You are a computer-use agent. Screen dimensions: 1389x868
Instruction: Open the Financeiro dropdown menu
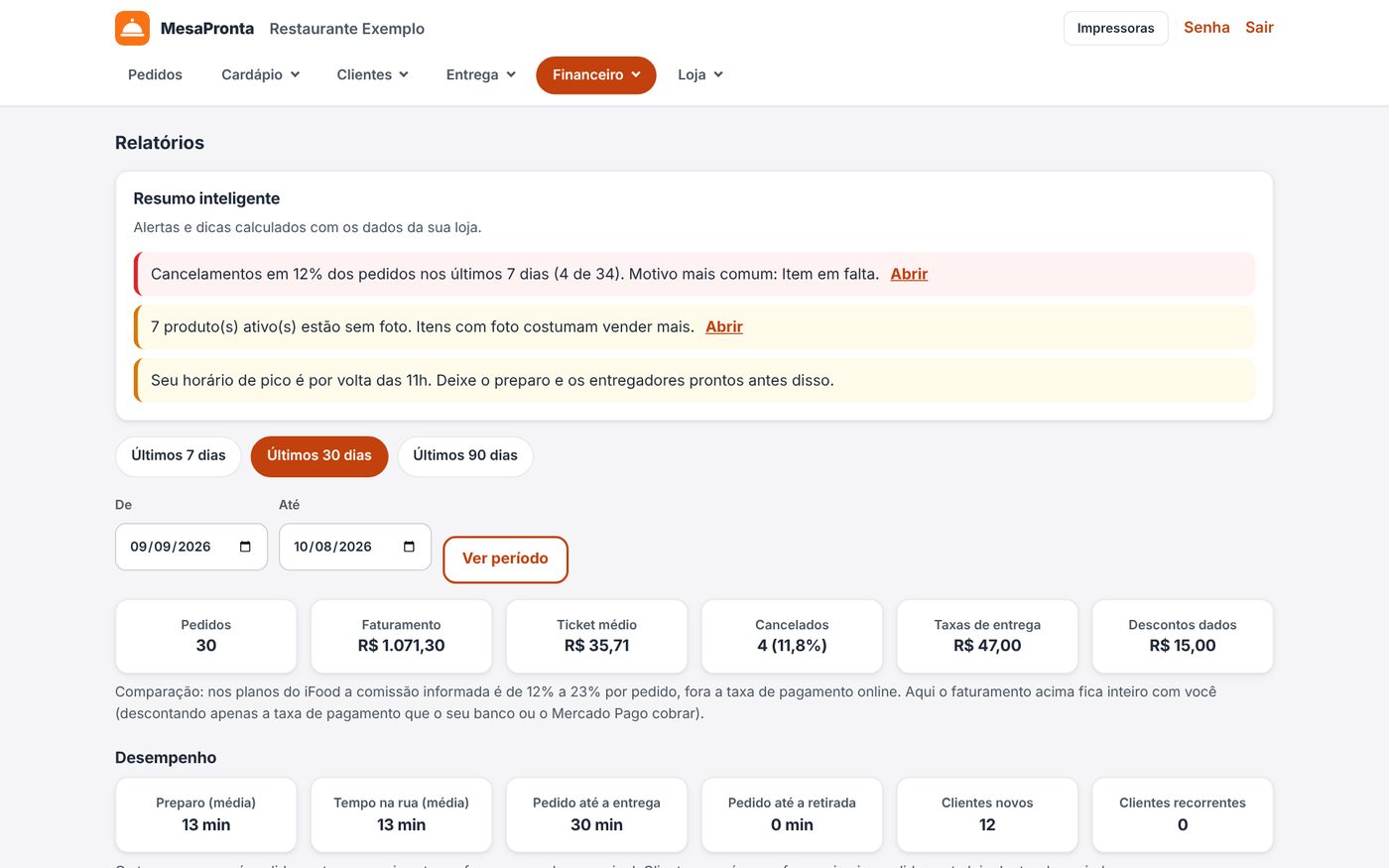click(x=596, y=74)
